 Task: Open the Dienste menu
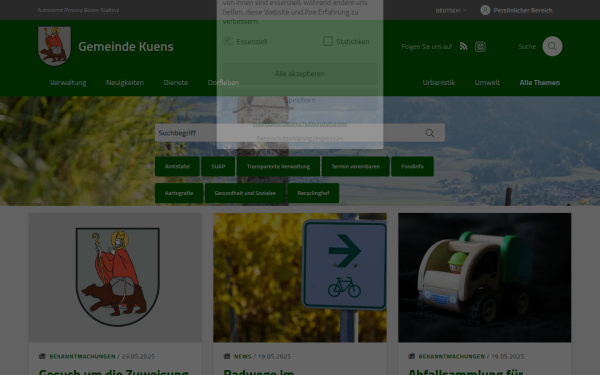(x=176, y=83)
